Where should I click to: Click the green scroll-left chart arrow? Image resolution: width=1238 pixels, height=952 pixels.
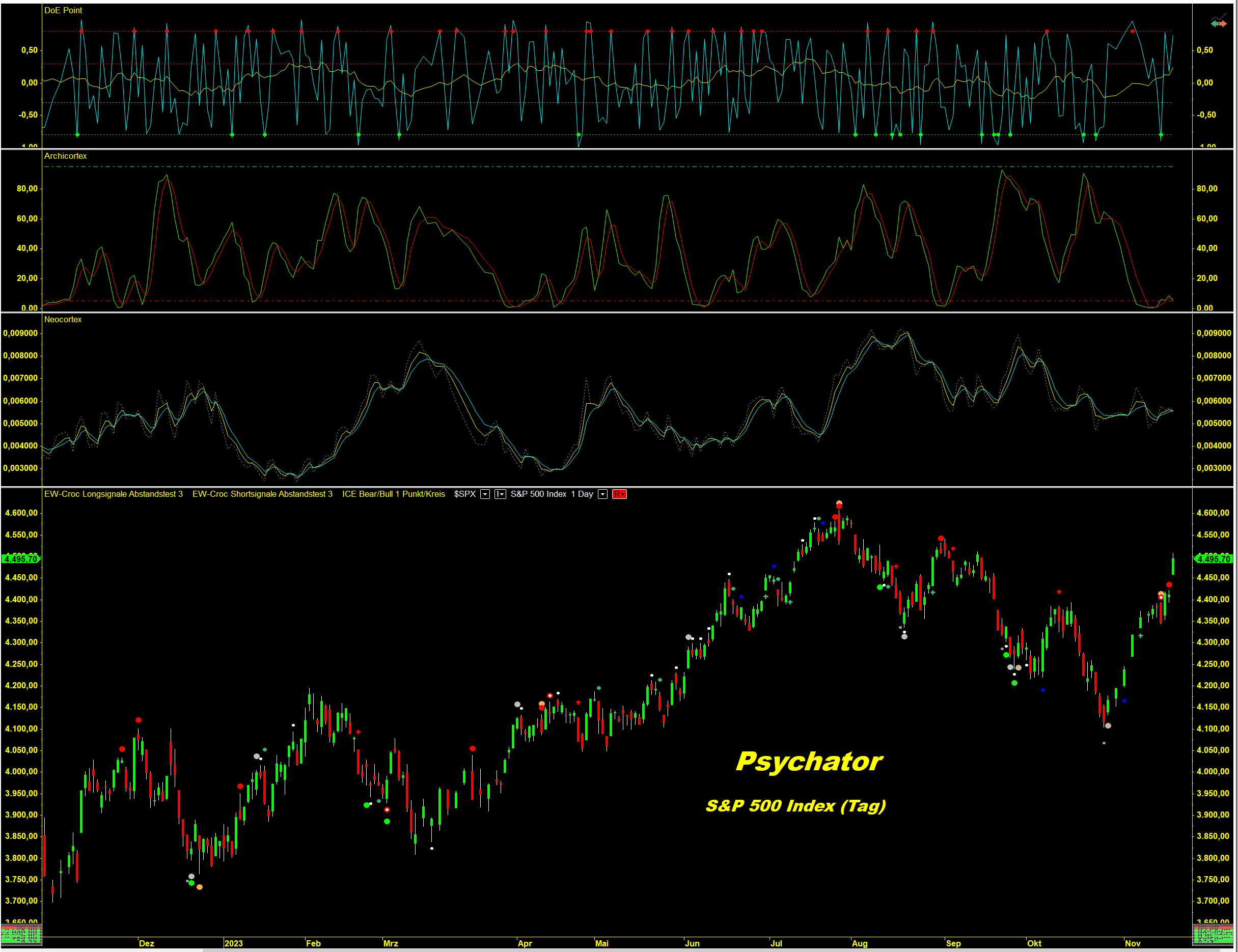click(x=1215, y=24)
